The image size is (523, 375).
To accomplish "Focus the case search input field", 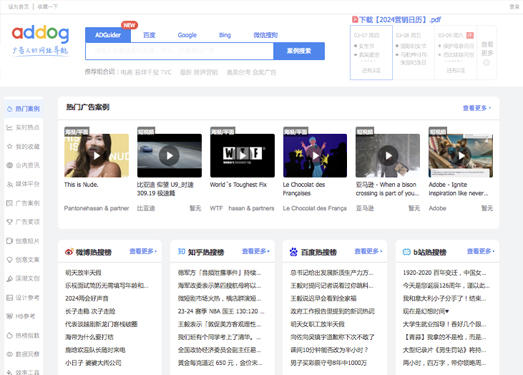I will click(x=179, y=51).
